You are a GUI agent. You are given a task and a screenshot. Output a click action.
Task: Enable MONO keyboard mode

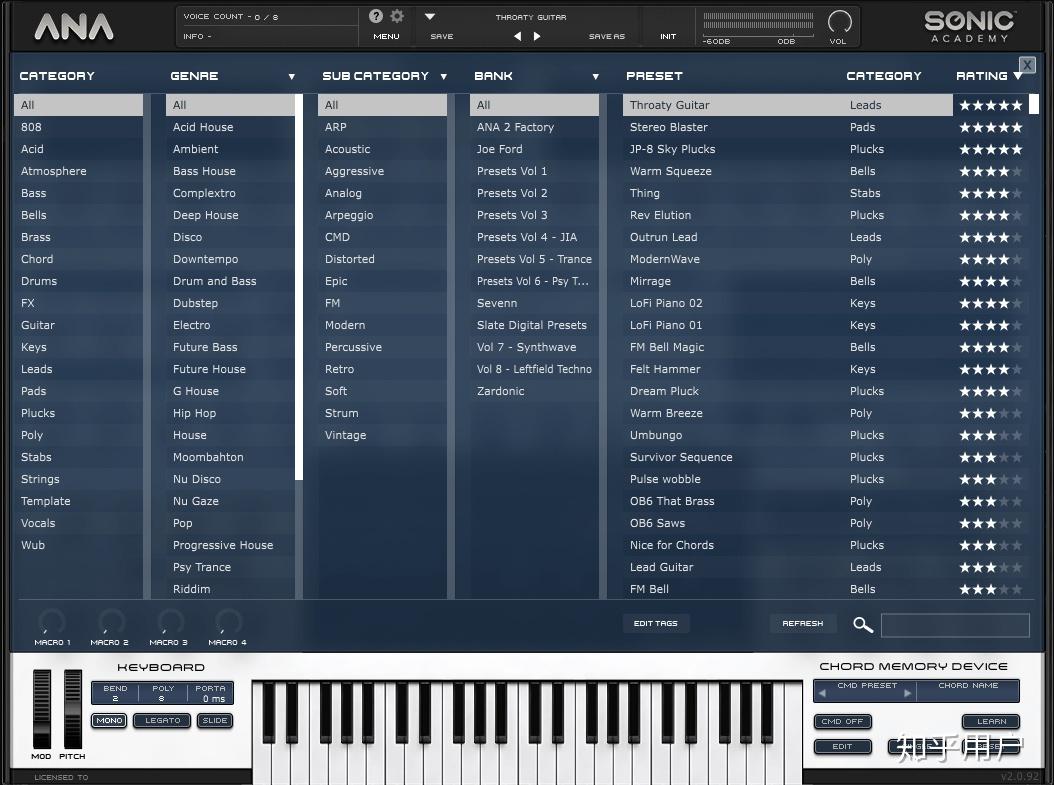[x=108, y=720]
